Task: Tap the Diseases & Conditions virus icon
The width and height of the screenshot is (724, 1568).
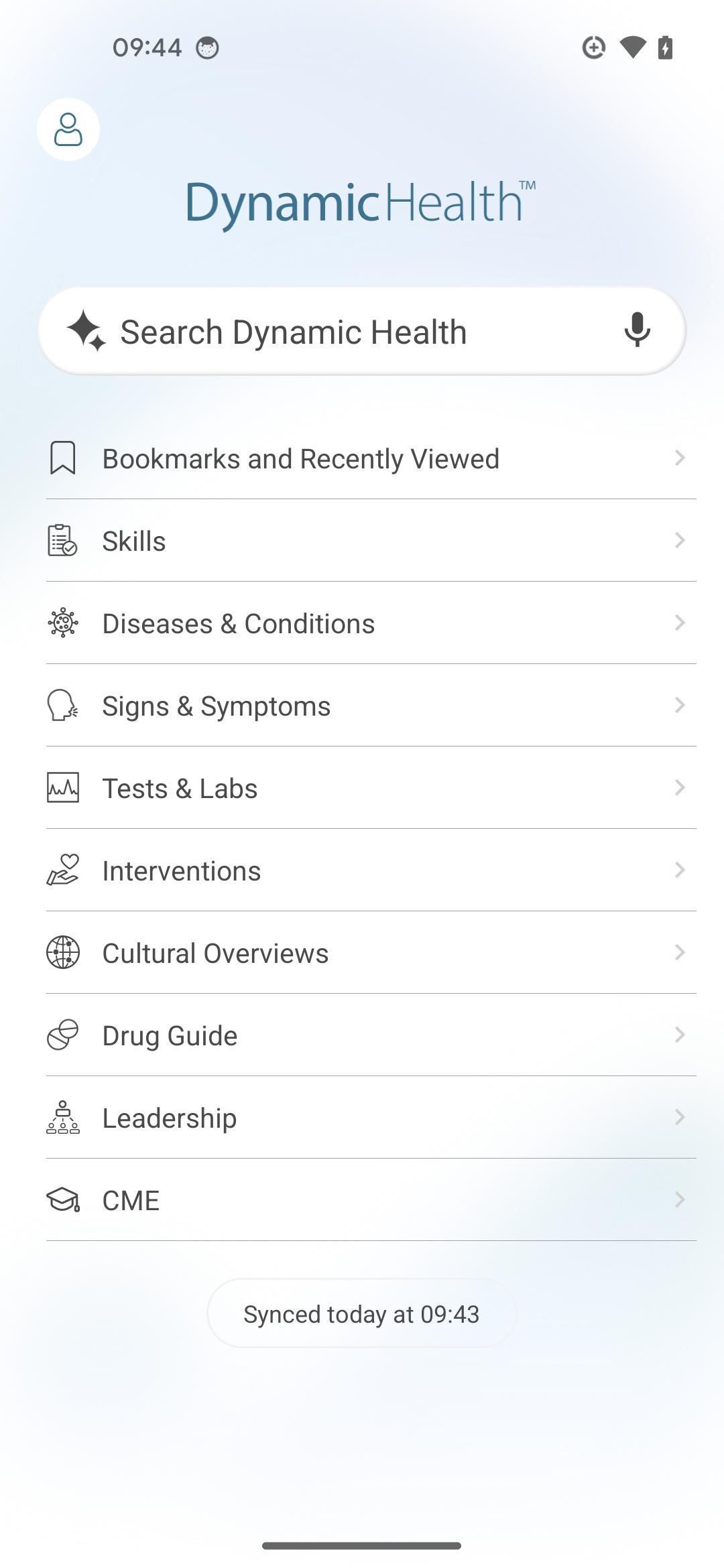Action: click(x=63, y=623)
